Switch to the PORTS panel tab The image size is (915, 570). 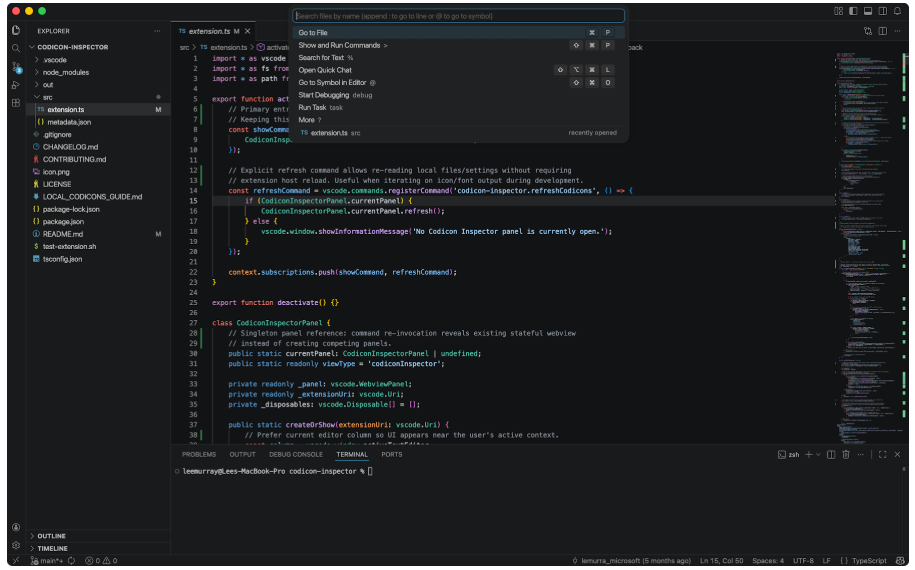pos(392,454)
